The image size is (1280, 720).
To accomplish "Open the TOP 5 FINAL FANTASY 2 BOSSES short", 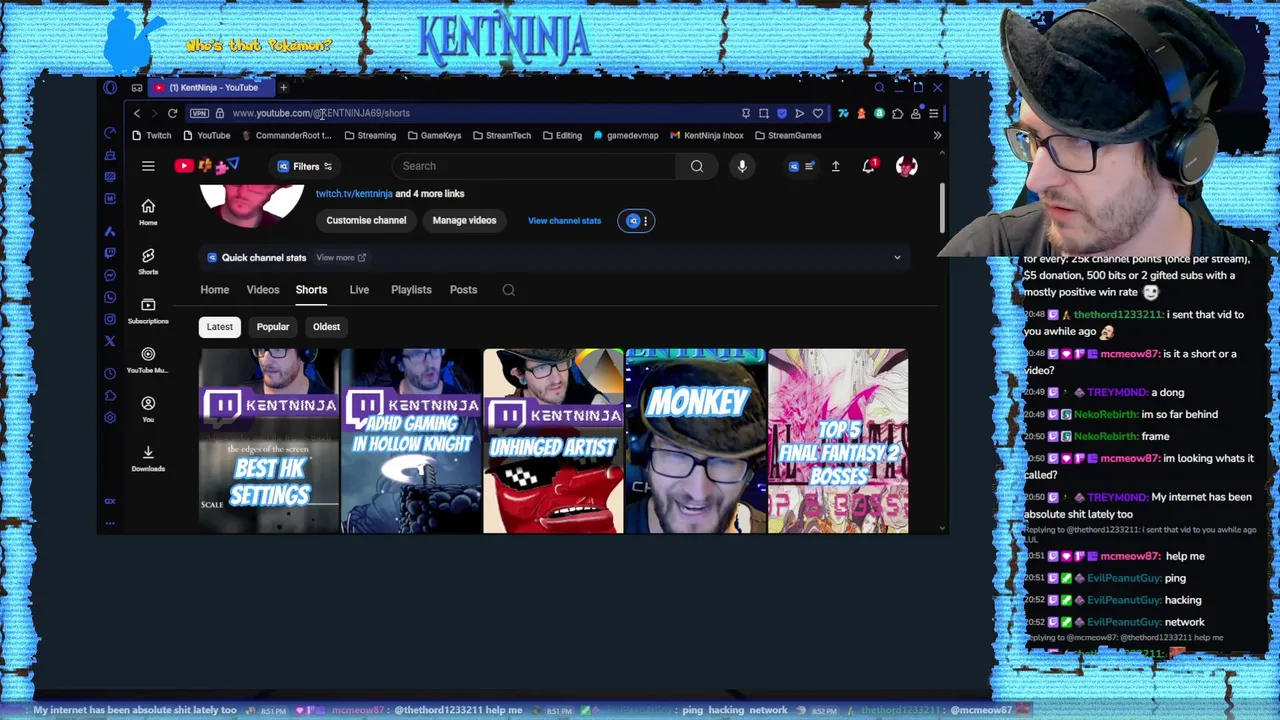I will point(838,441).
